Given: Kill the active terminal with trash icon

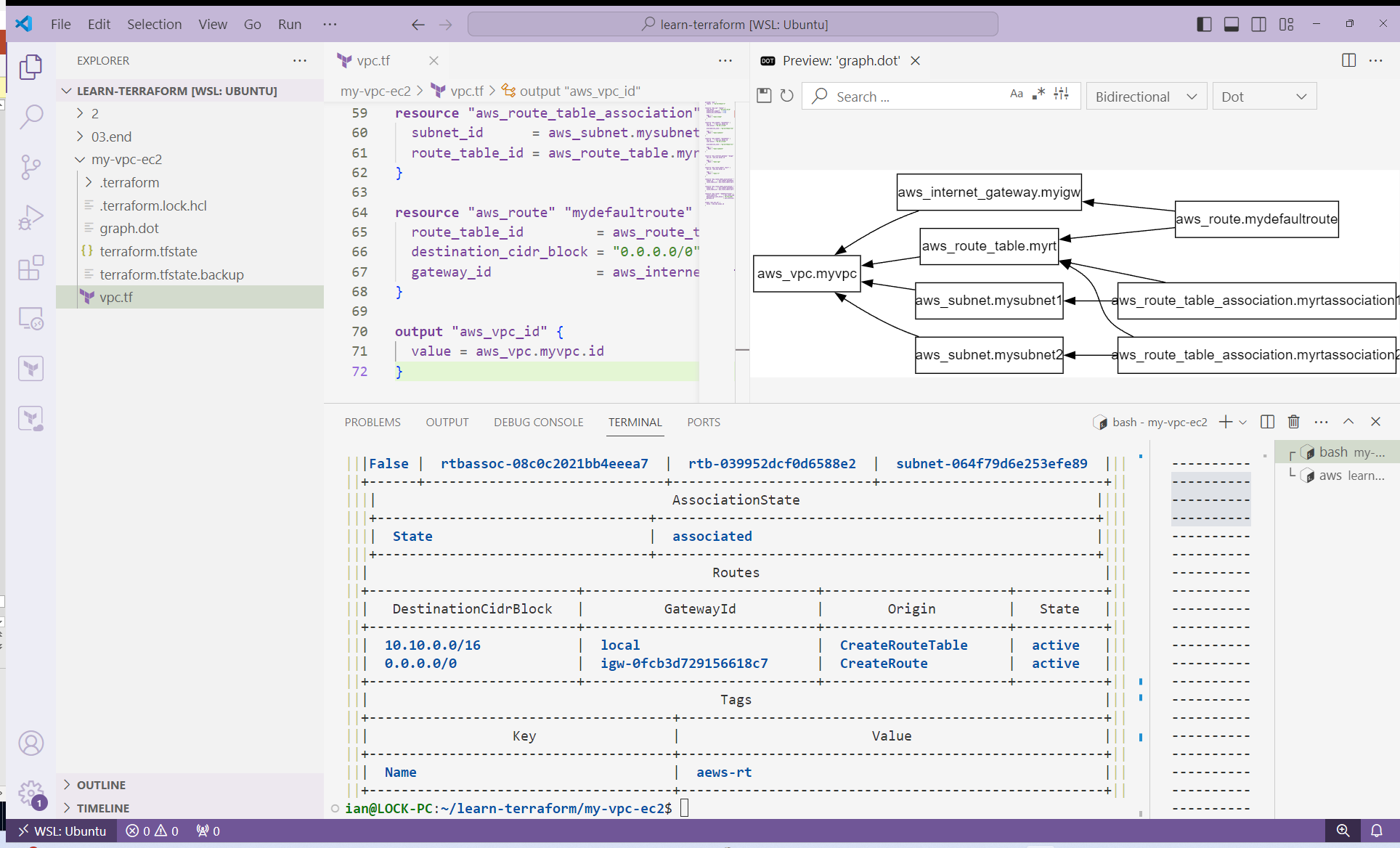Looking at the screenshot, I should 1293,422.
